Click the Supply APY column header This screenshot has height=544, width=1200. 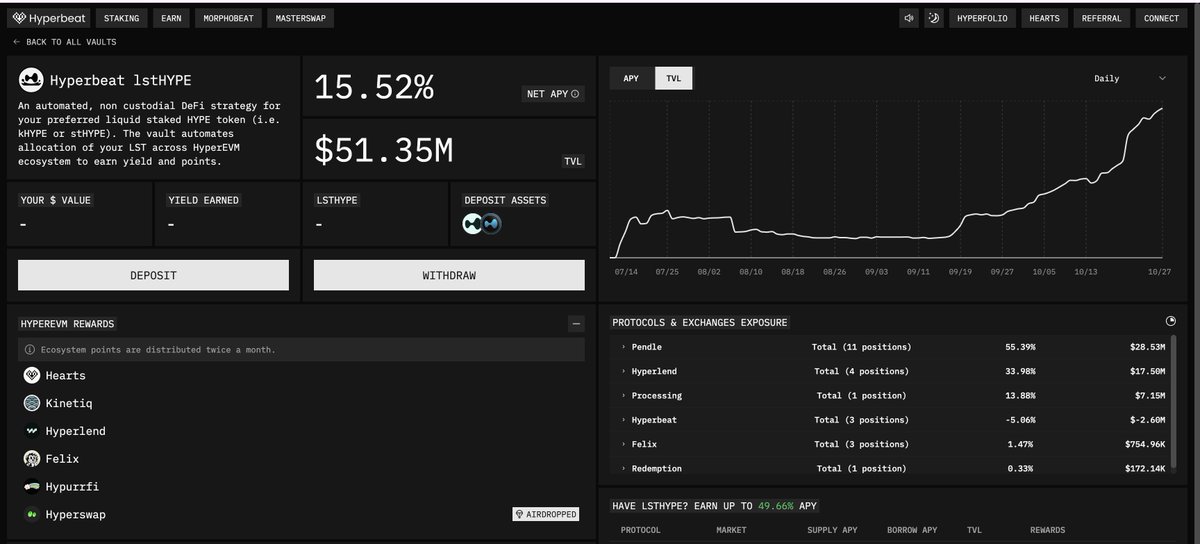832,530
